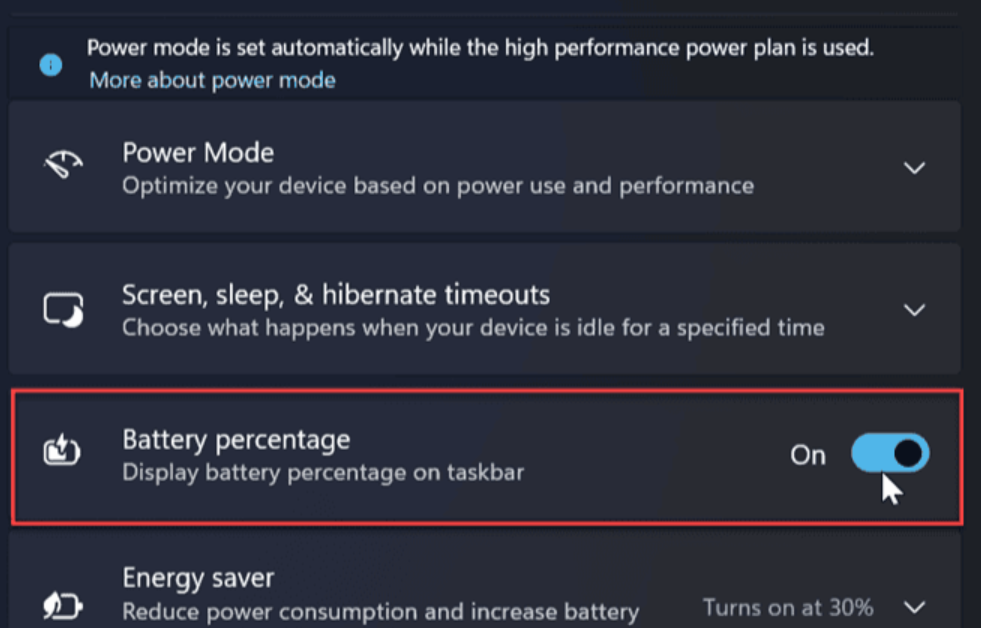Click the Turns on at 30% status text

[788, 607]
